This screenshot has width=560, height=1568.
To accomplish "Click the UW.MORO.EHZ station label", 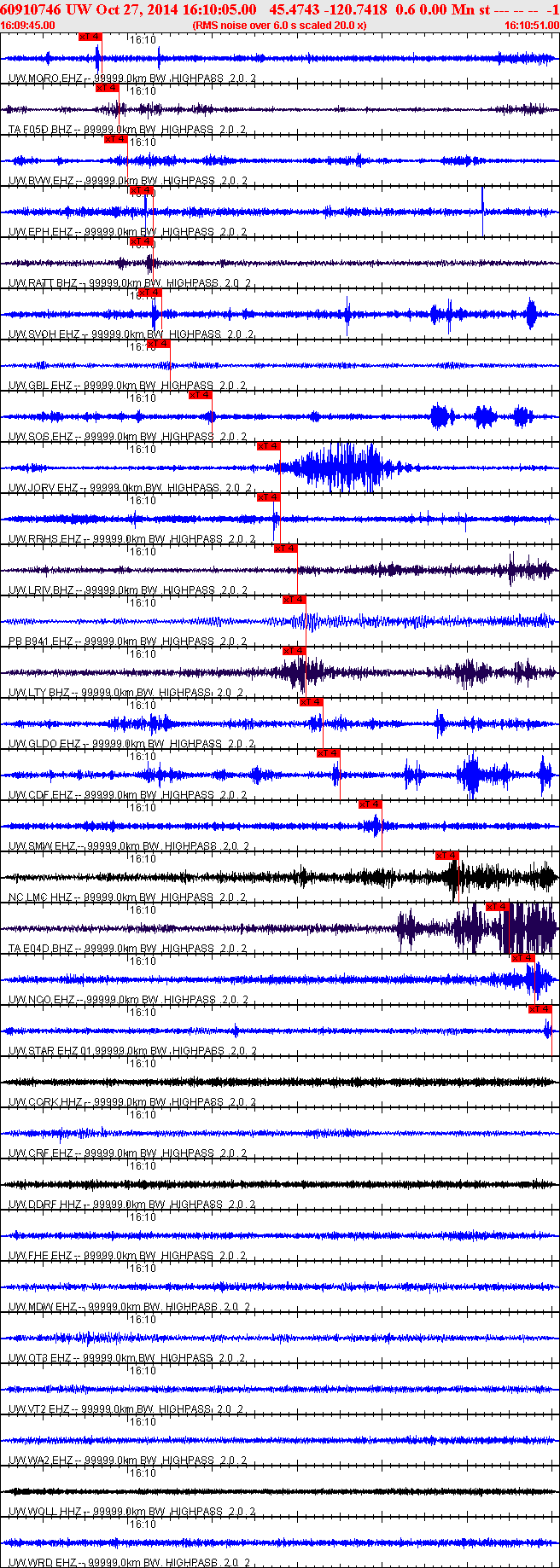I will coord(133,78).
